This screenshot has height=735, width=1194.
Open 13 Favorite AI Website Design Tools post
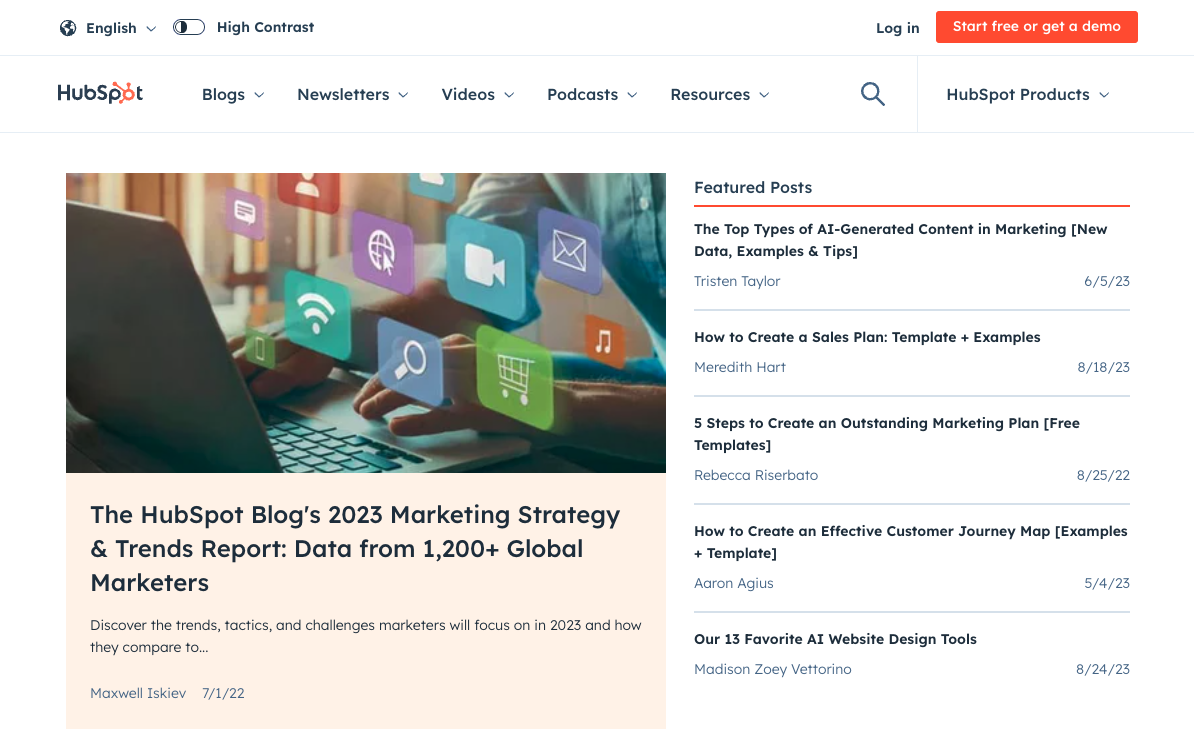(835, 639)
